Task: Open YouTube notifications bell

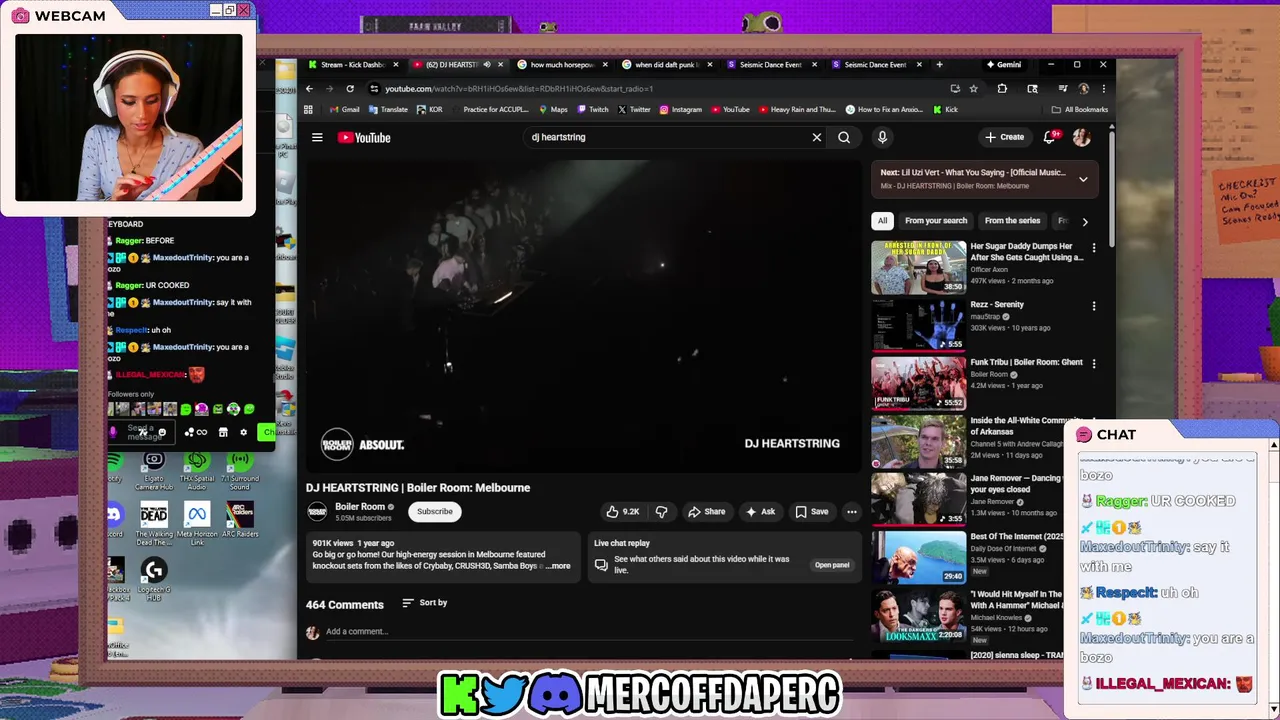Action: coord(1050,137)
